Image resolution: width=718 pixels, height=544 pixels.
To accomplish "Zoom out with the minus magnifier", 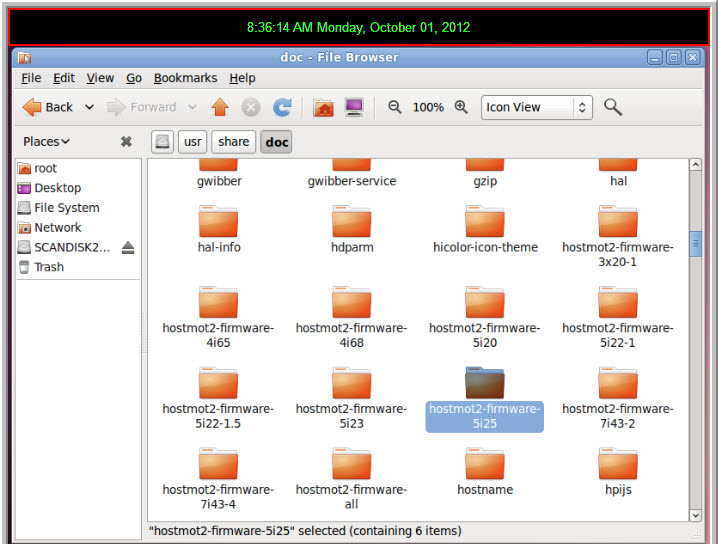I will (394, 107).
